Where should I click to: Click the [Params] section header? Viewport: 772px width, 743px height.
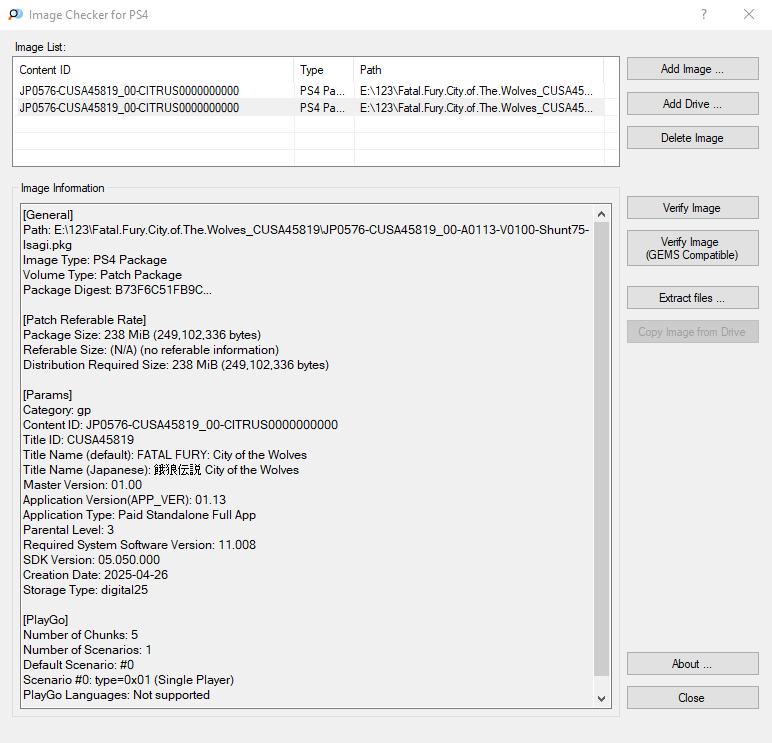point(47,395)
